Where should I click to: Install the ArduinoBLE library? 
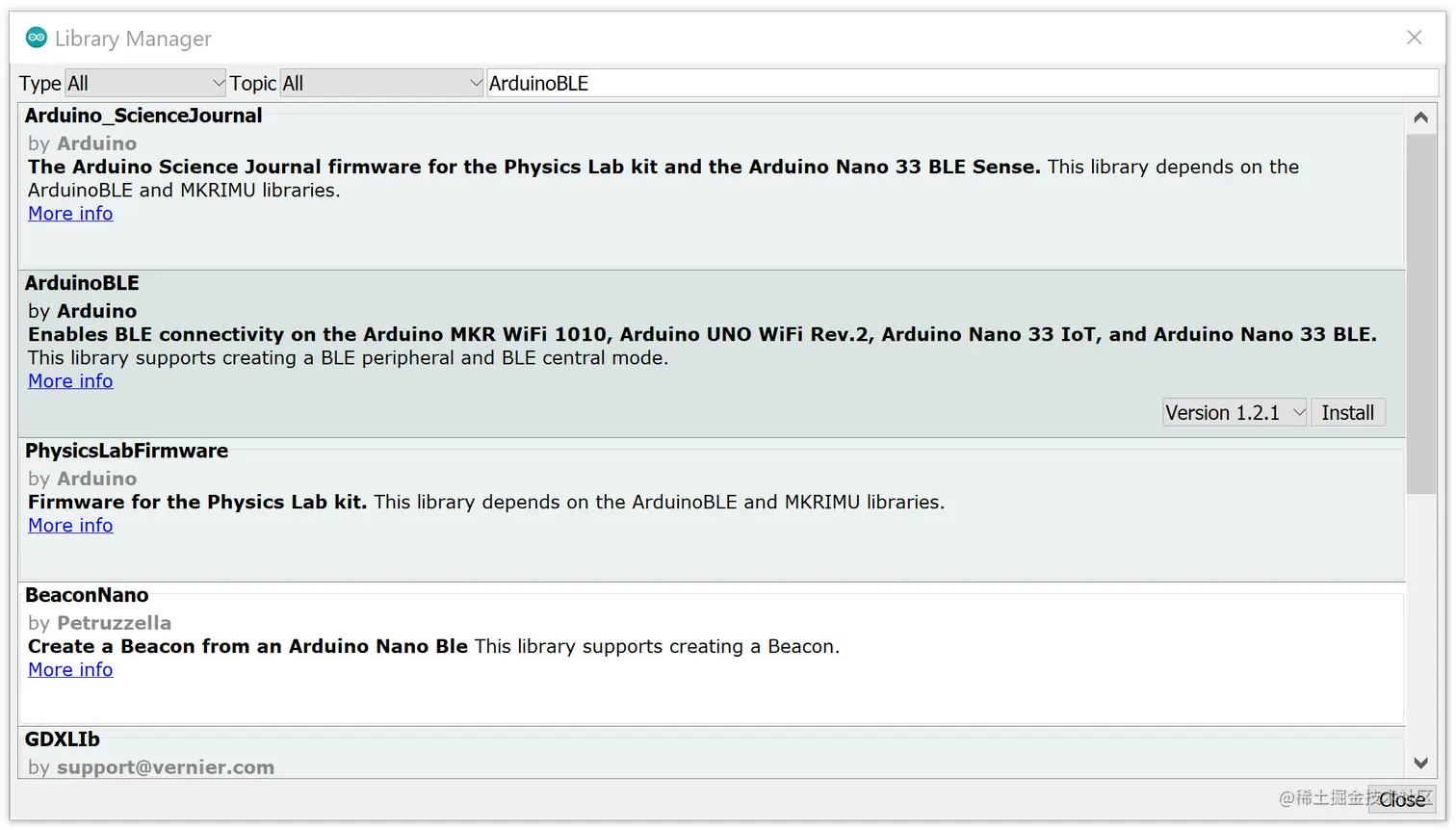tap(1347, 412)
